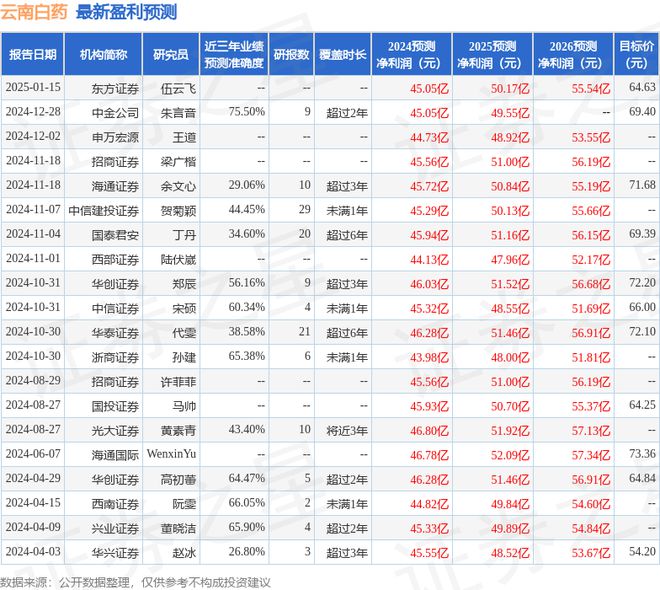The width and height of the screenshot is (660, 590).
Task: Click target price 69.40
Action: point(642,112)
